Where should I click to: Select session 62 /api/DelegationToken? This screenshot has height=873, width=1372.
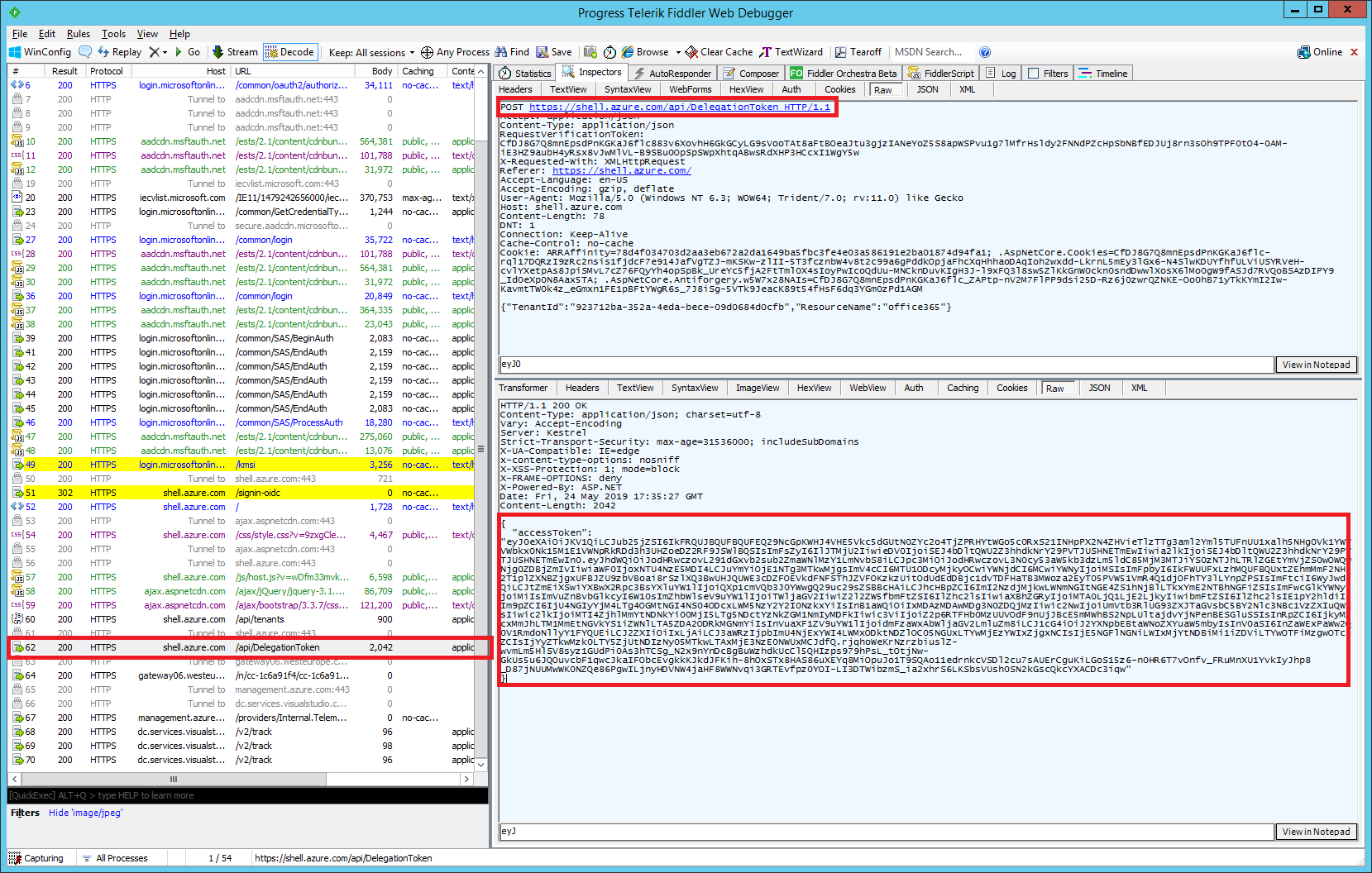[241, 647]
